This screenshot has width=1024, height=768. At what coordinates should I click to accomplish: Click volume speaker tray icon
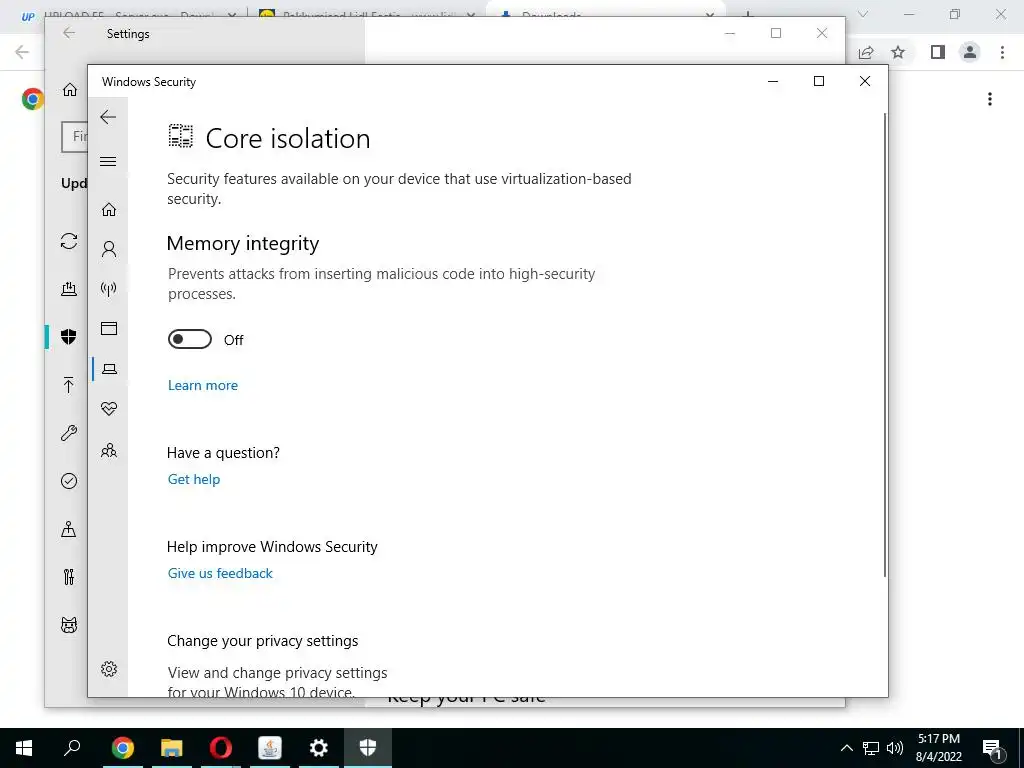[895, 748]
